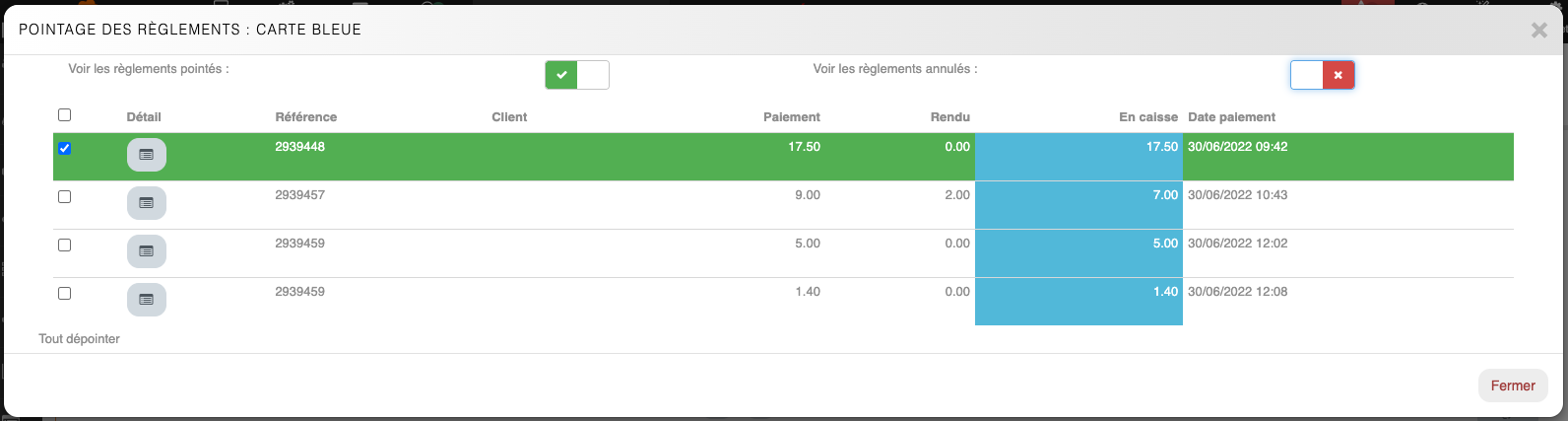This screenshot has height=421, width=1568.
Task: Toggle 'Voir les règlements pointés' switch
Action: [x=577, y=75]
